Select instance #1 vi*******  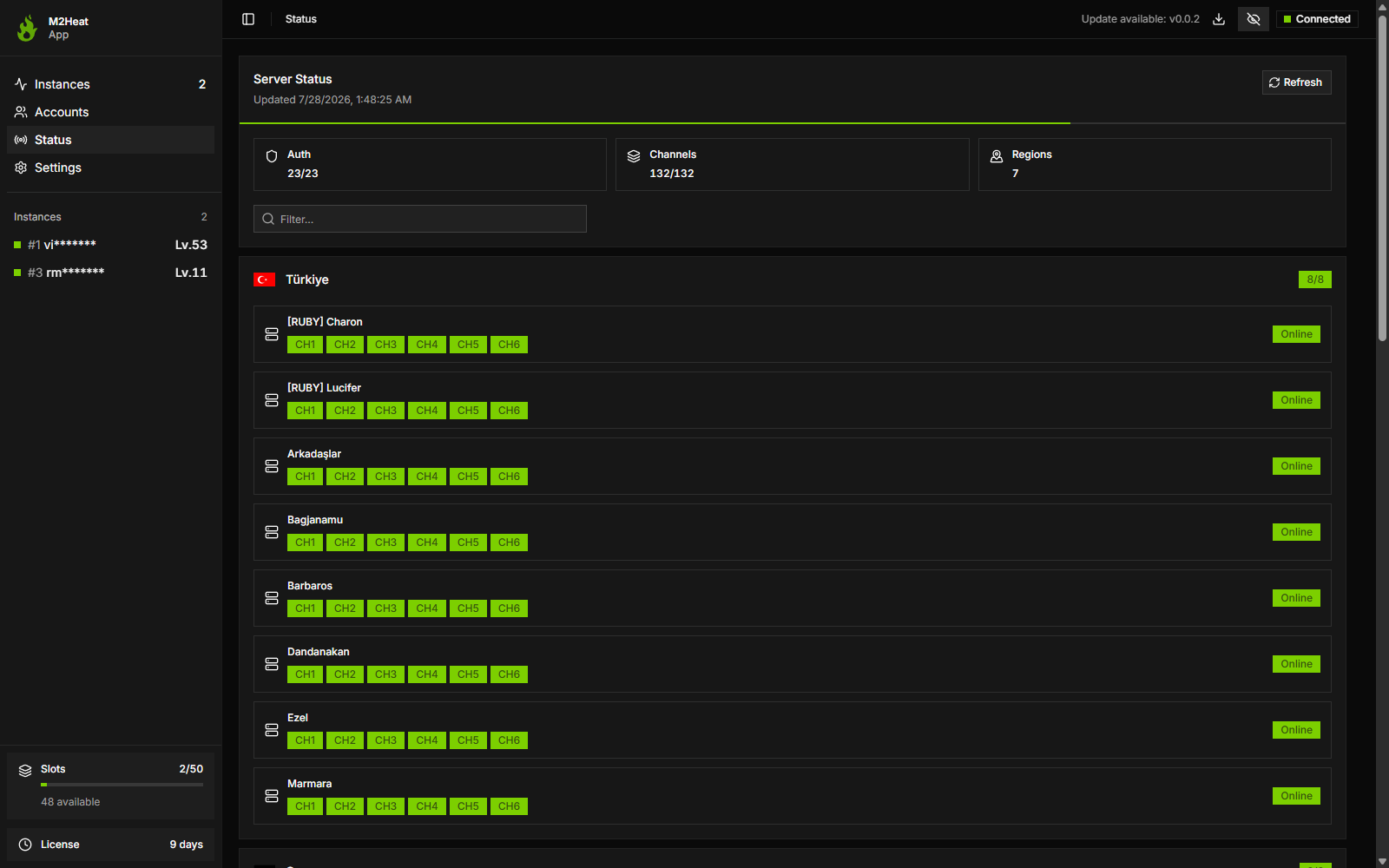point(110,245)
